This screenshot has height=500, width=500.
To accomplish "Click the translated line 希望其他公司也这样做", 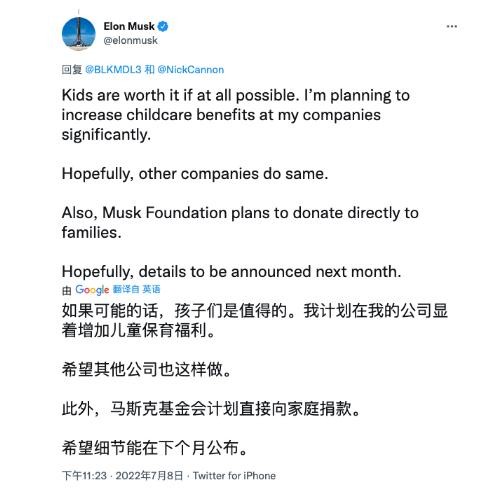I will coord(147,369).
